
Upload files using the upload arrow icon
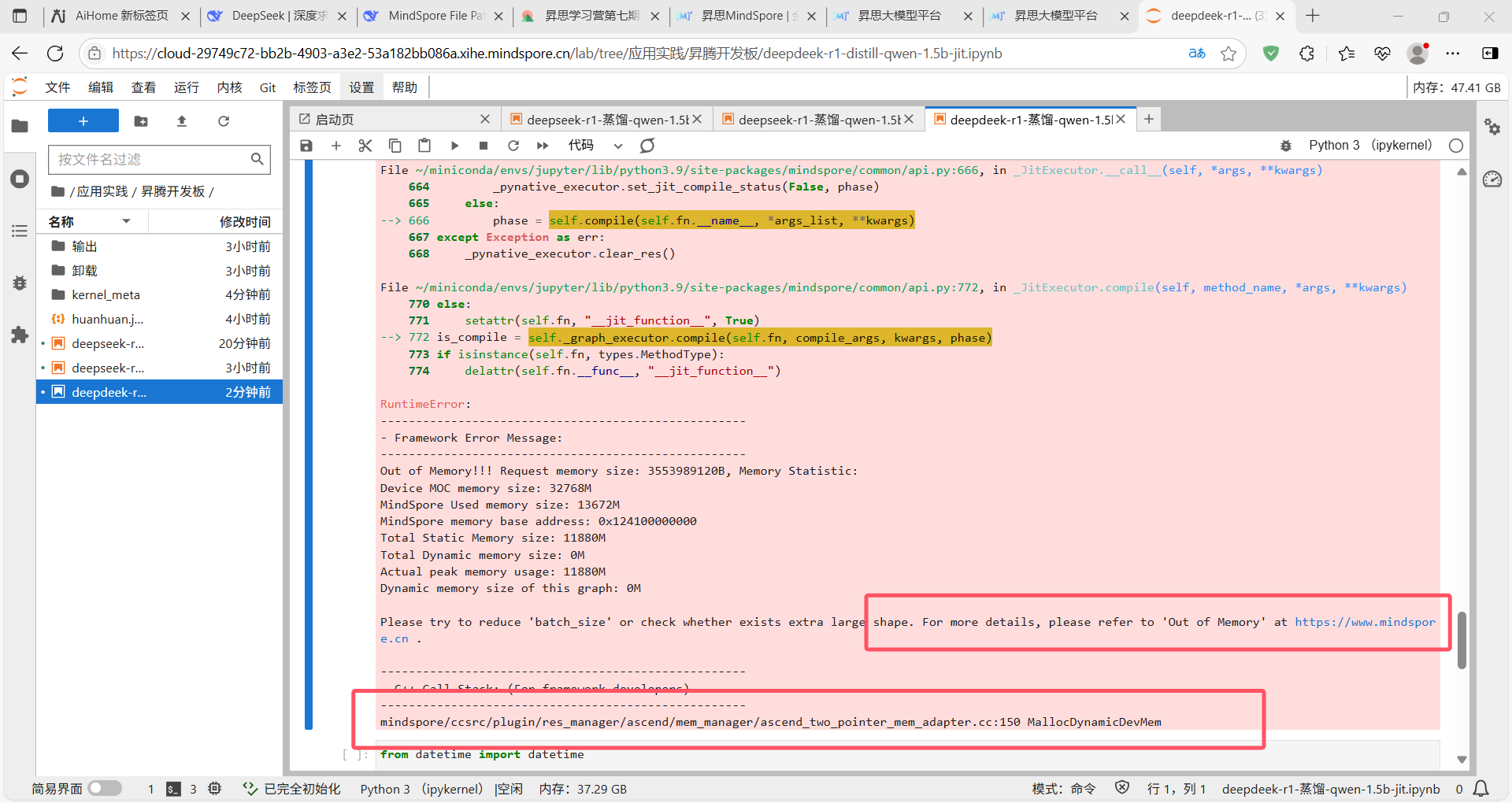point(182,121)
